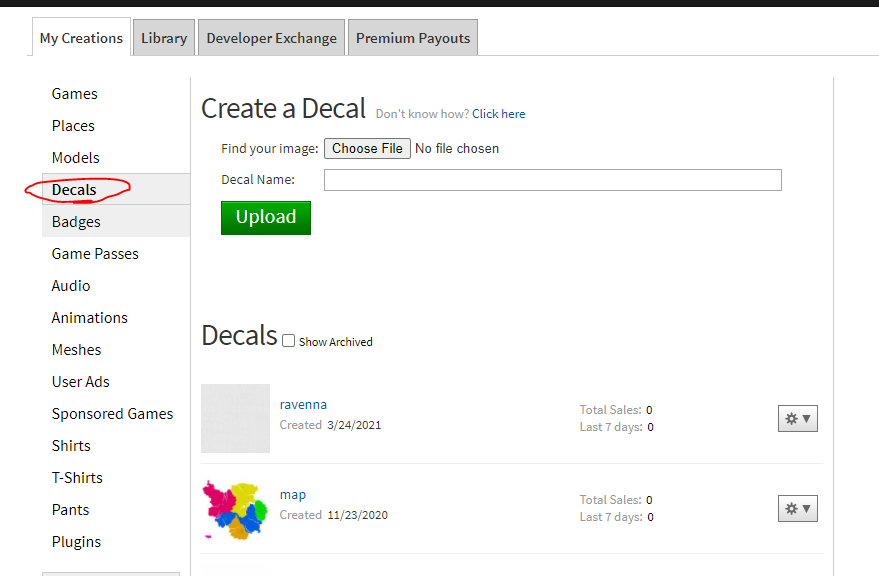
Task: Toggle the Show Archived checkbox
Action: pyautogui.click(x=288, y=341)
